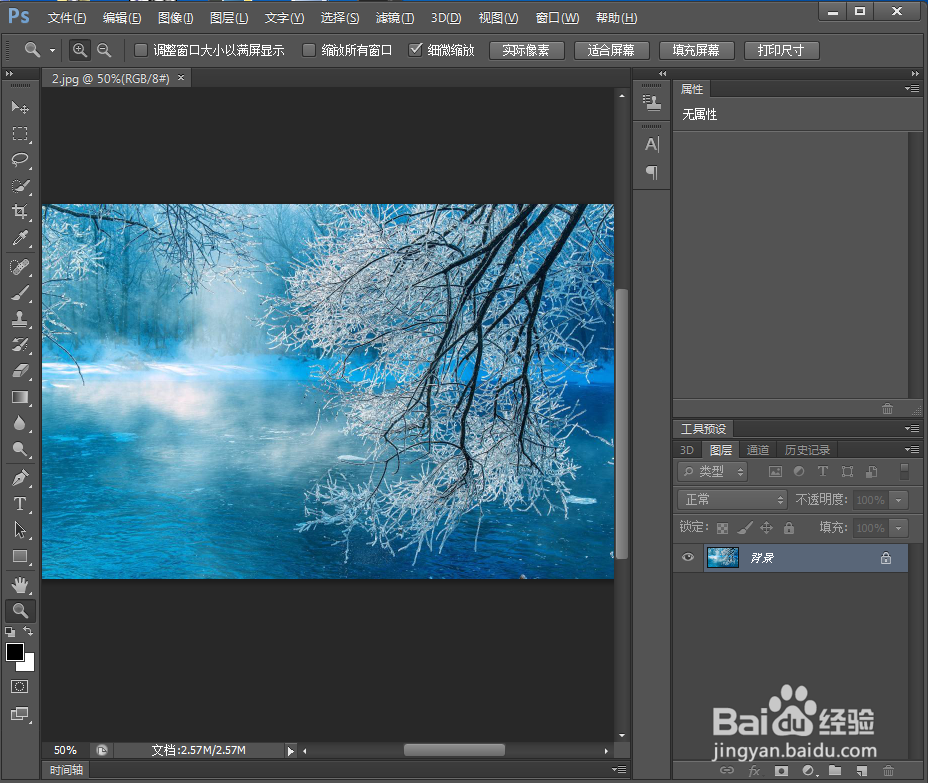Open the blend mode dropdown

[x=732, y=500]
